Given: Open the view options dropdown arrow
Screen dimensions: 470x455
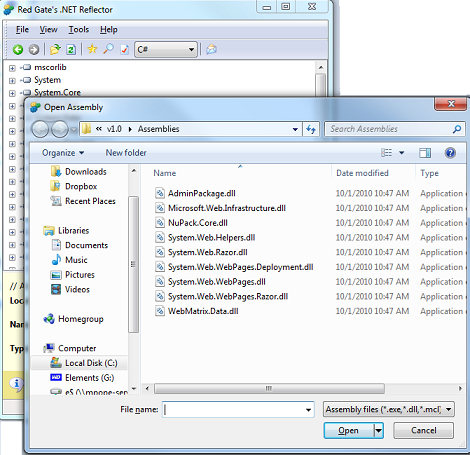Looking at the screenshot, I should pyautogui.click(x=402, y=153).
